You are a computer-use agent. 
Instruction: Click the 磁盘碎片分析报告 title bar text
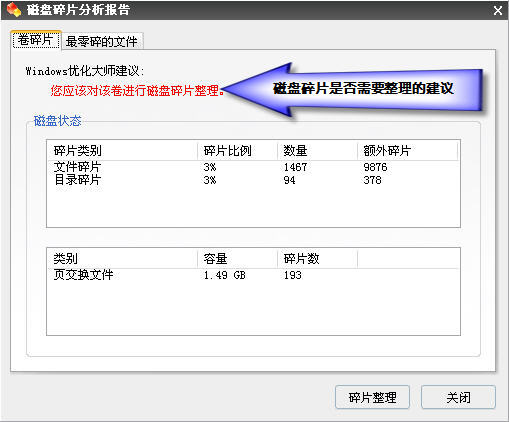[78, 10]
